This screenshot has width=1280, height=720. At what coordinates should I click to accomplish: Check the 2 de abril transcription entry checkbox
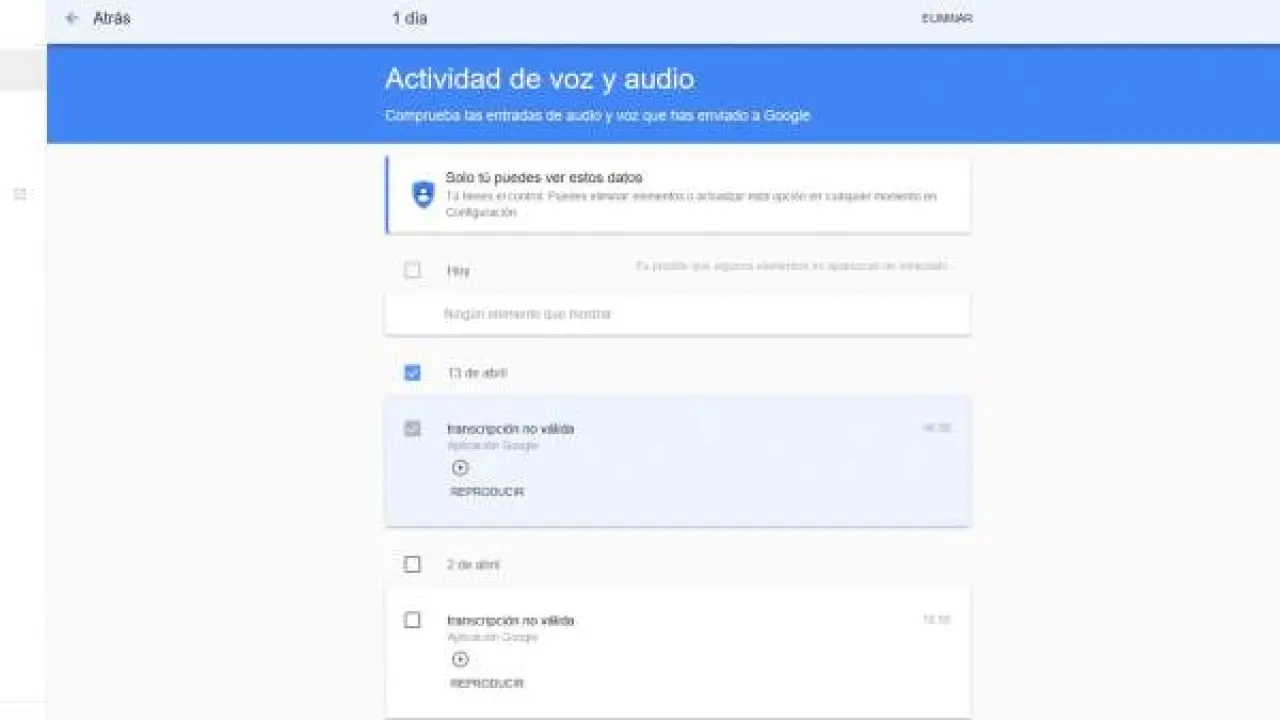(412, 620)
